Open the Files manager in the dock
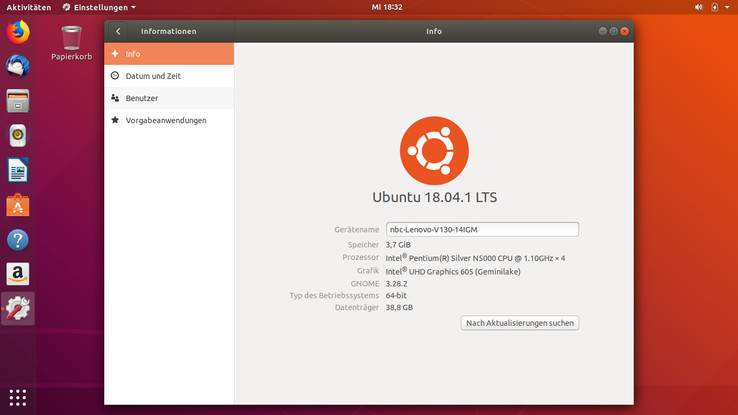This screenshot has width=738, height=415. pos(18,101)
